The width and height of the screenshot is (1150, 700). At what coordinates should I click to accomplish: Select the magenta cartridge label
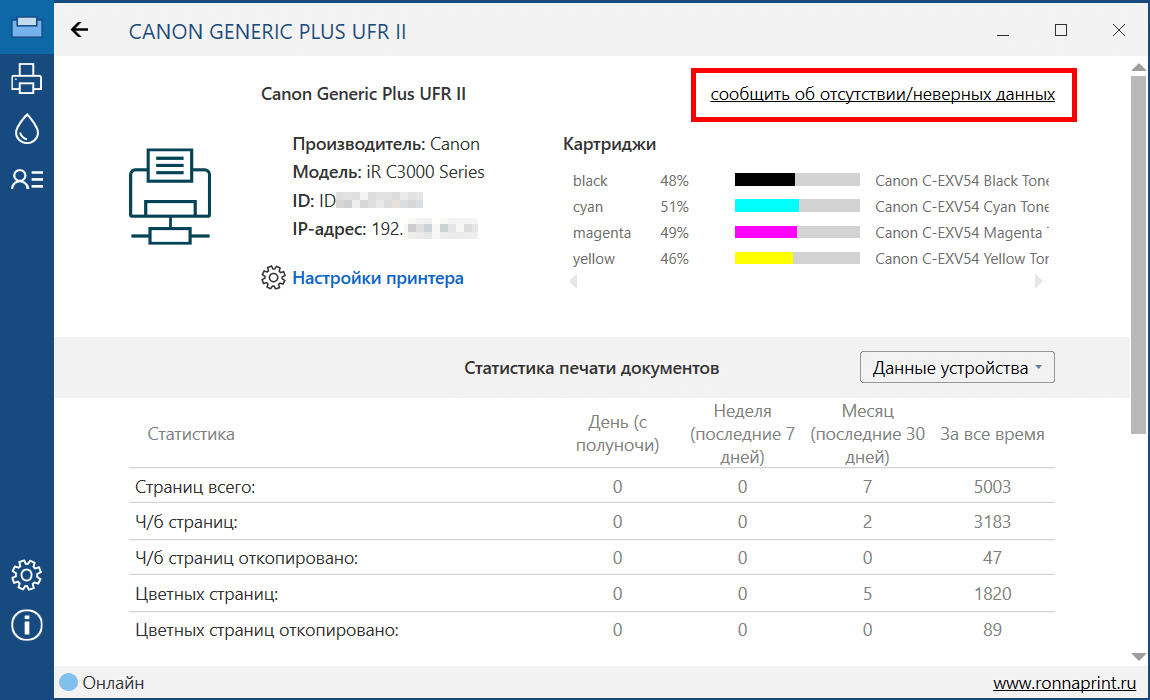[601, 233]
